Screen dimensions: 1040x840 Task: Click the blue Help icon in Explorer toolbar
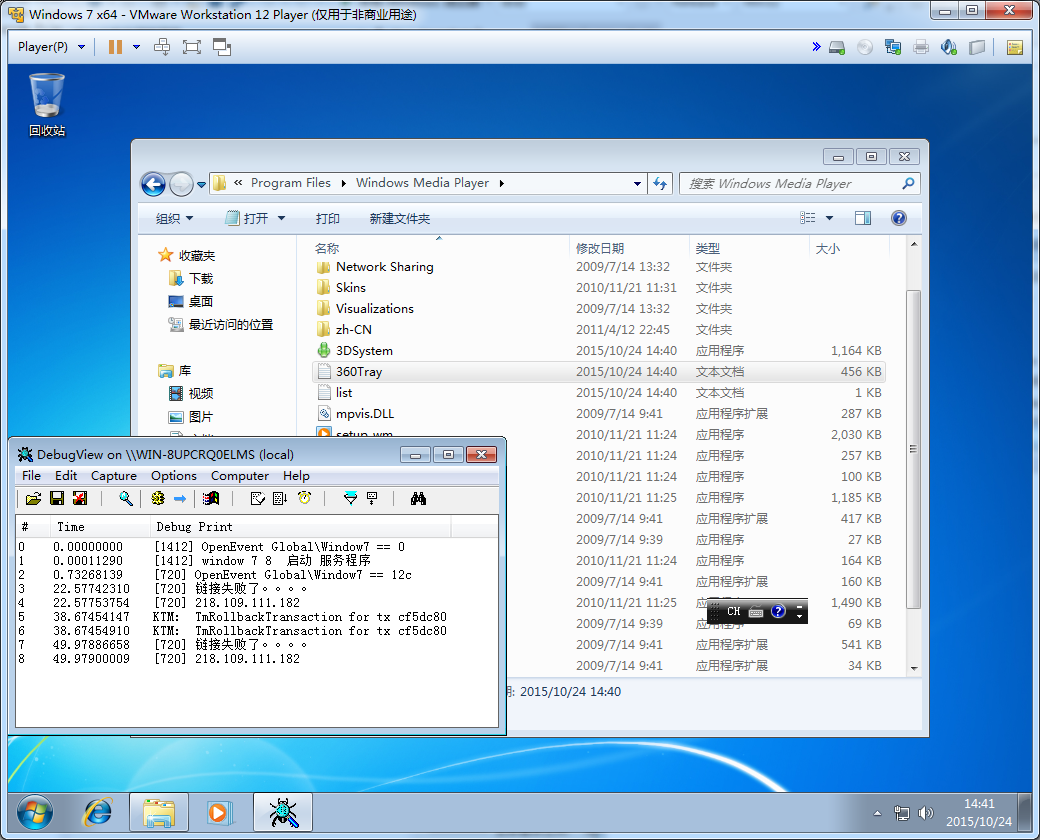coord(899,218)
